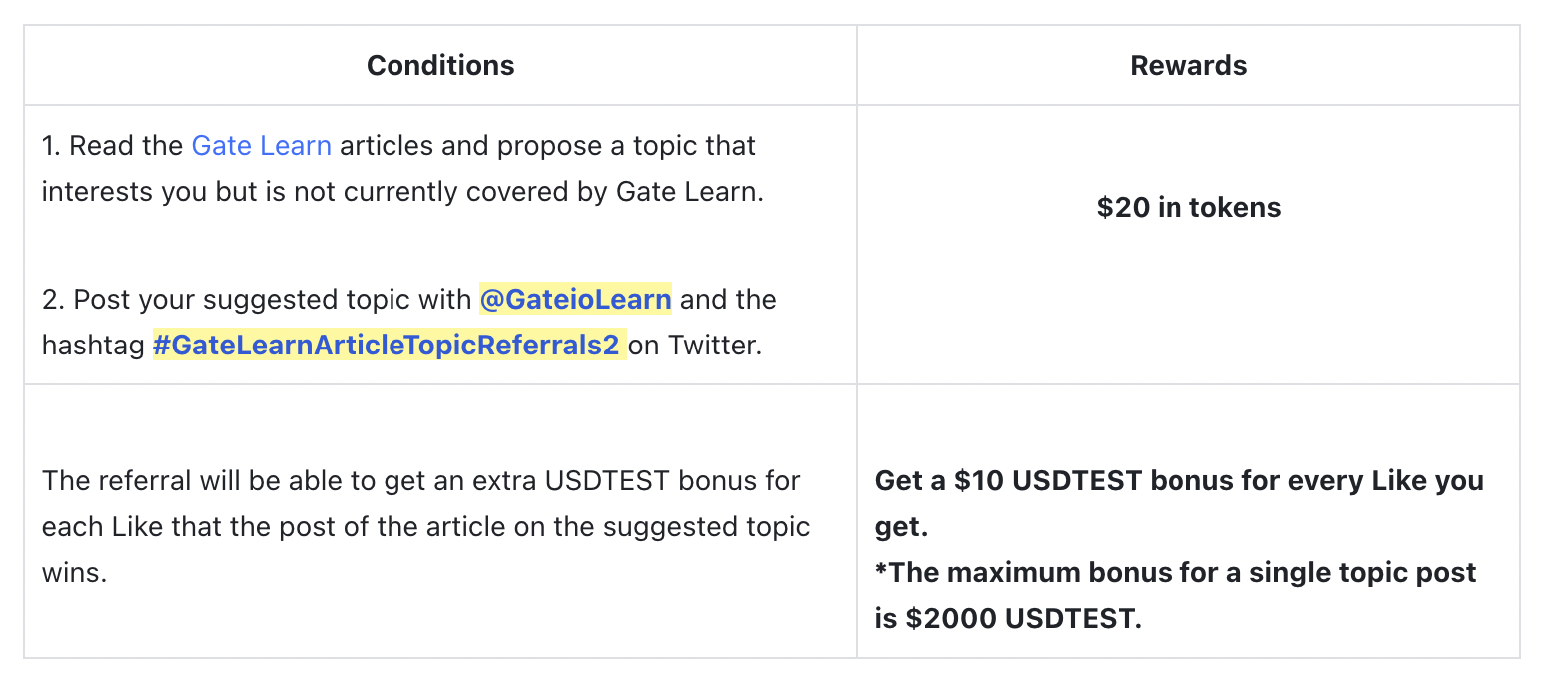Click the "*The maximum bonus" note line
Screen dimensions: 1568x697
[x=1175, y=573]
